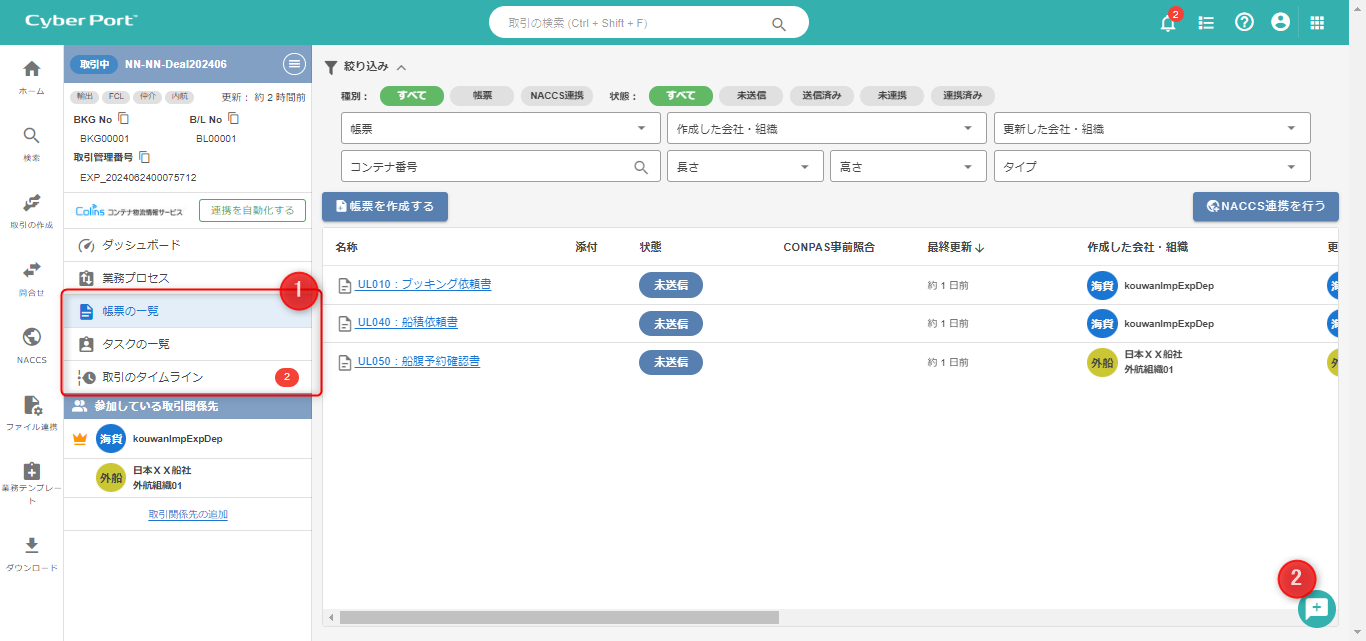Open UL010：ブッキング依頼書 document link
This screenshot has height=641, width=1366.
[x=423, y=285]
